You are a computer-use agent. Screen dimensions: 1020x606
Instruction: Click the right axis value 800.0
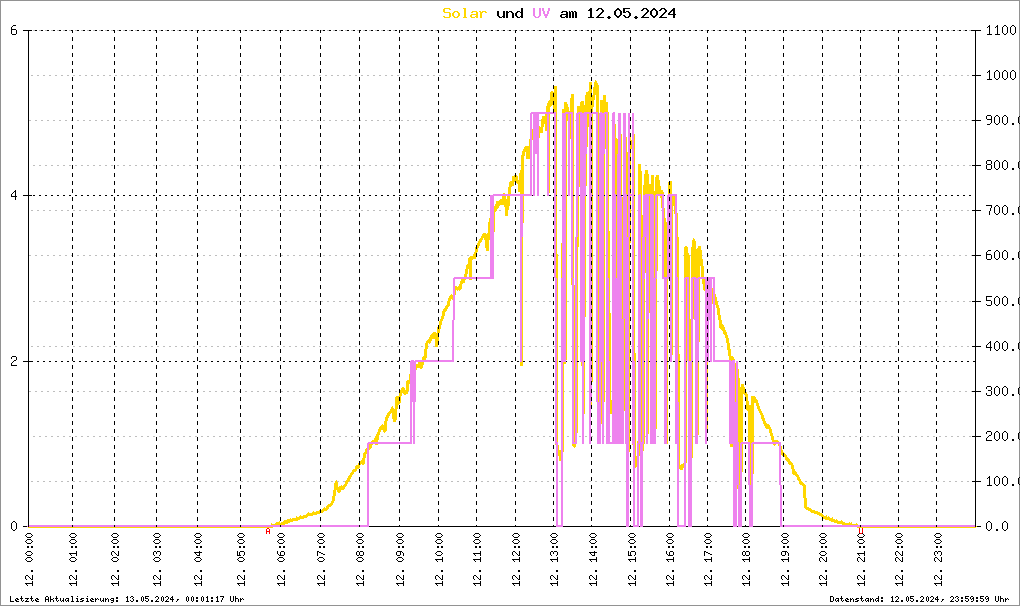1000,165
